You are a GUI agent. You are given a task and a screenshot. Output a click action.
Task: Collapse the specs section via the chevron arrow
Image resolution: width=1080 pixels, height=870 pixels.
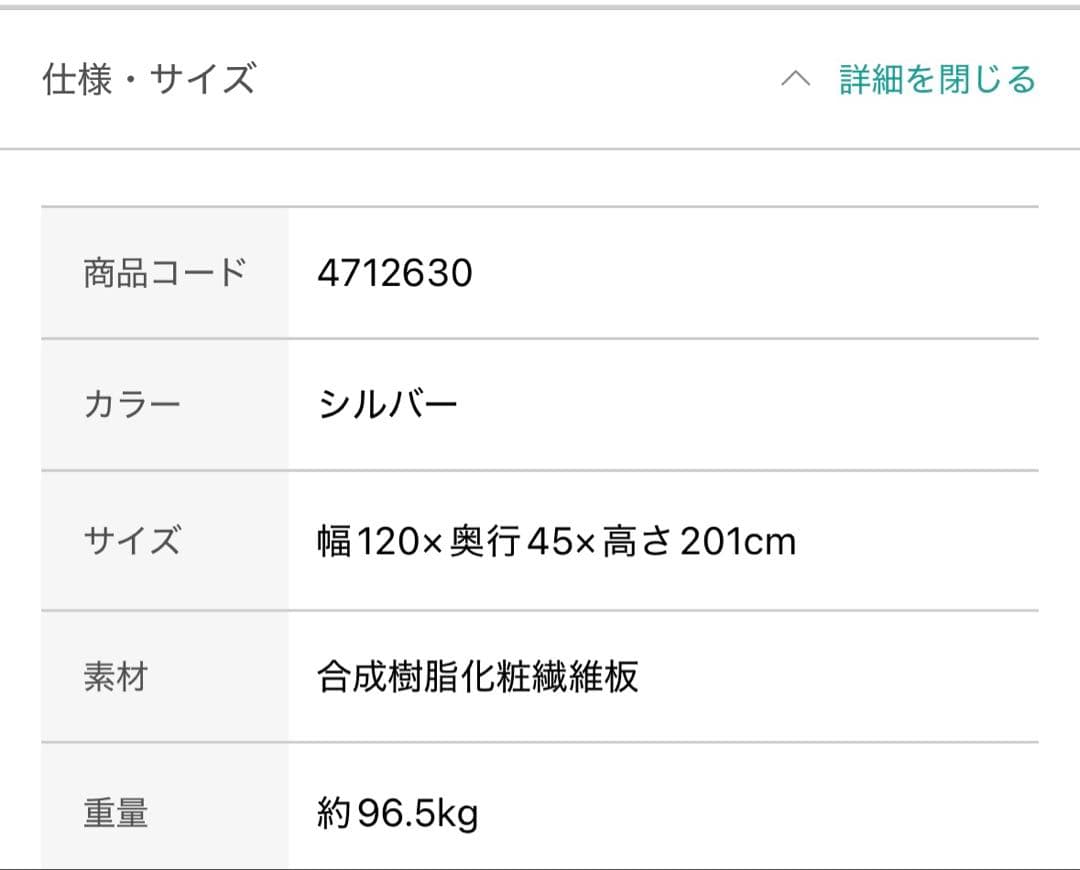click(795, 80)
